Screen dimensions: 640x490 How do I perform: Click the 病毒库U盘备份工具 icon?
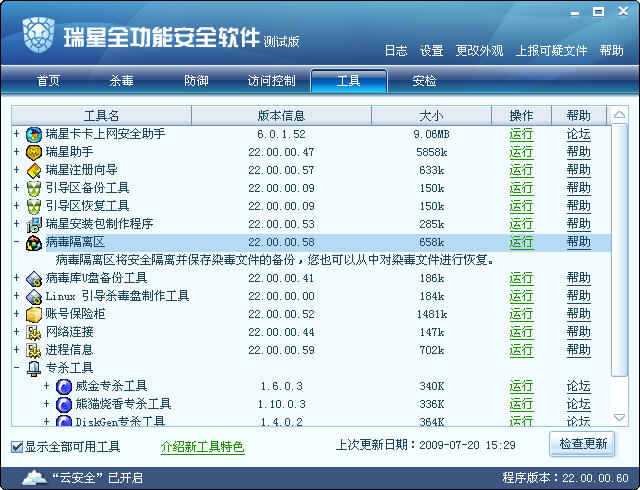click(x=34, y=278)
